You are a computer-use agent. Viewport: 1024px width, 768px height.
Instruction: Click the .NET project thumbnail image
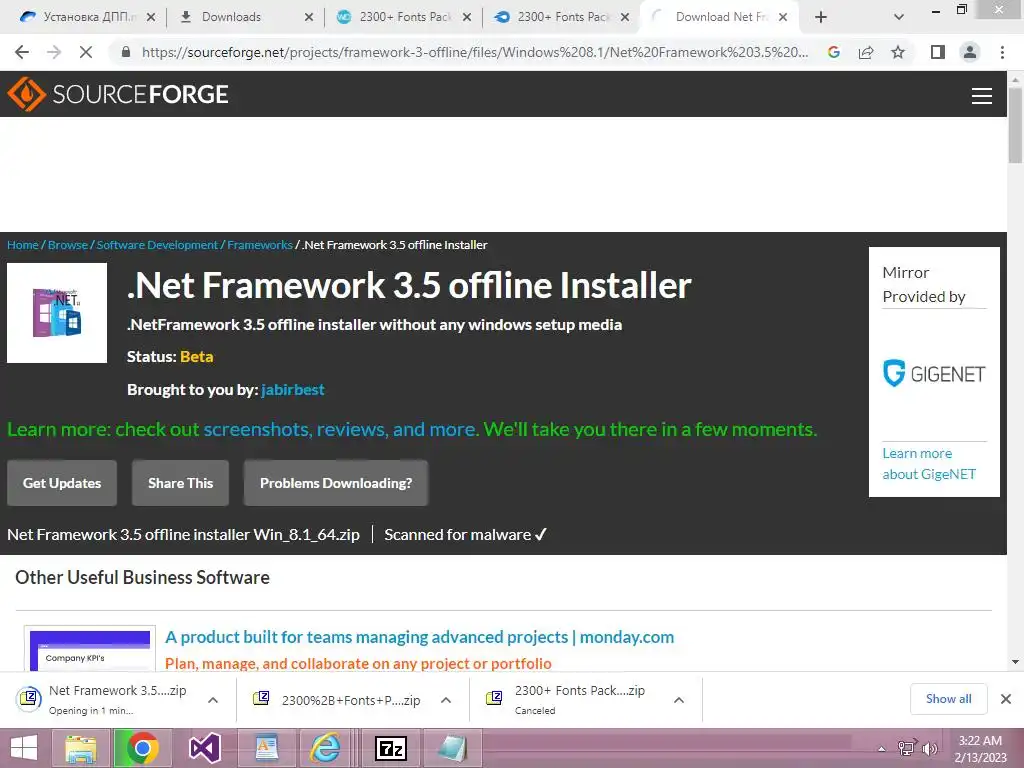(x=57, y=313)
